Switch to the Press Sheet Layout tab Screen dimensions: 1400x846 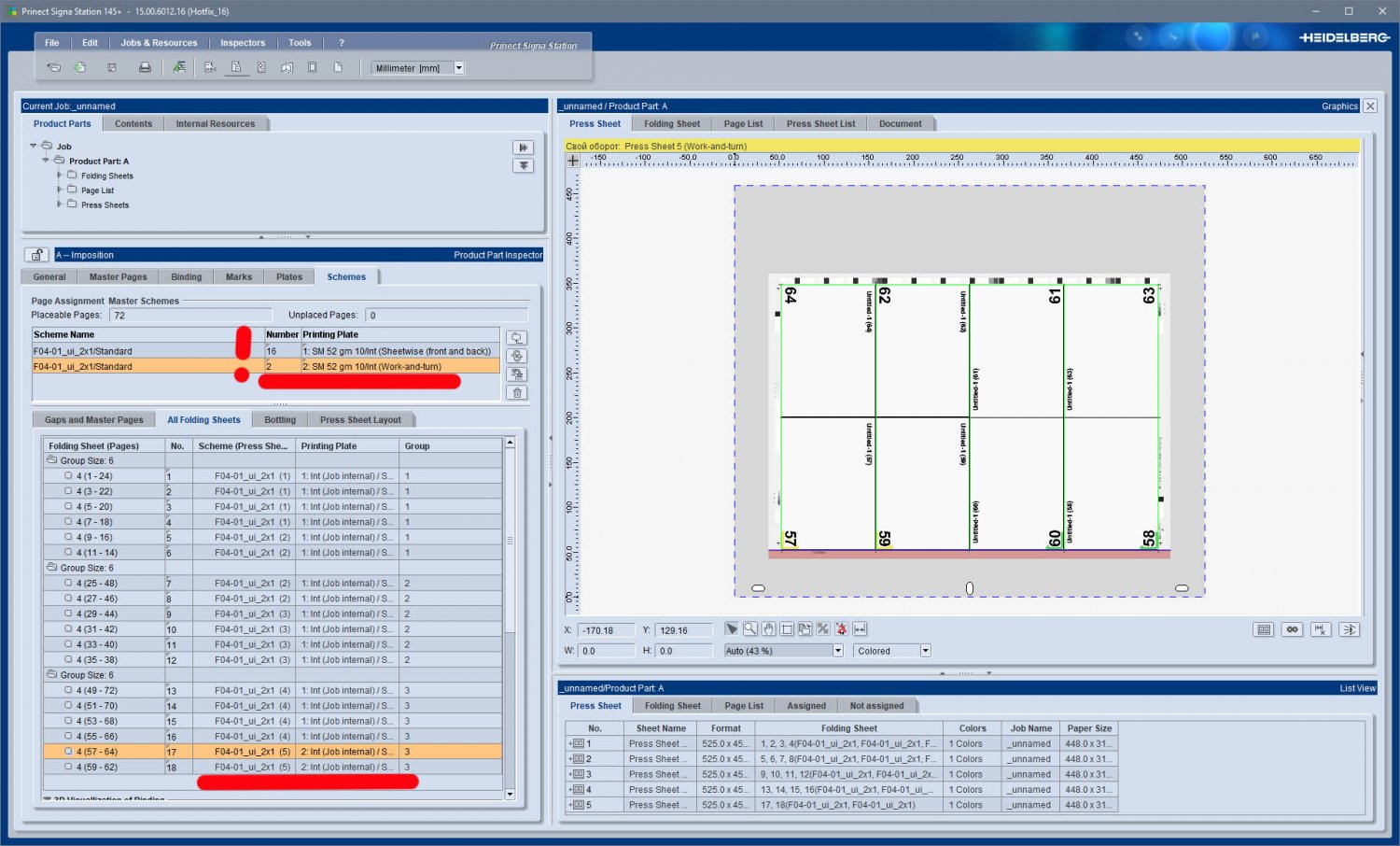(360, 420)
